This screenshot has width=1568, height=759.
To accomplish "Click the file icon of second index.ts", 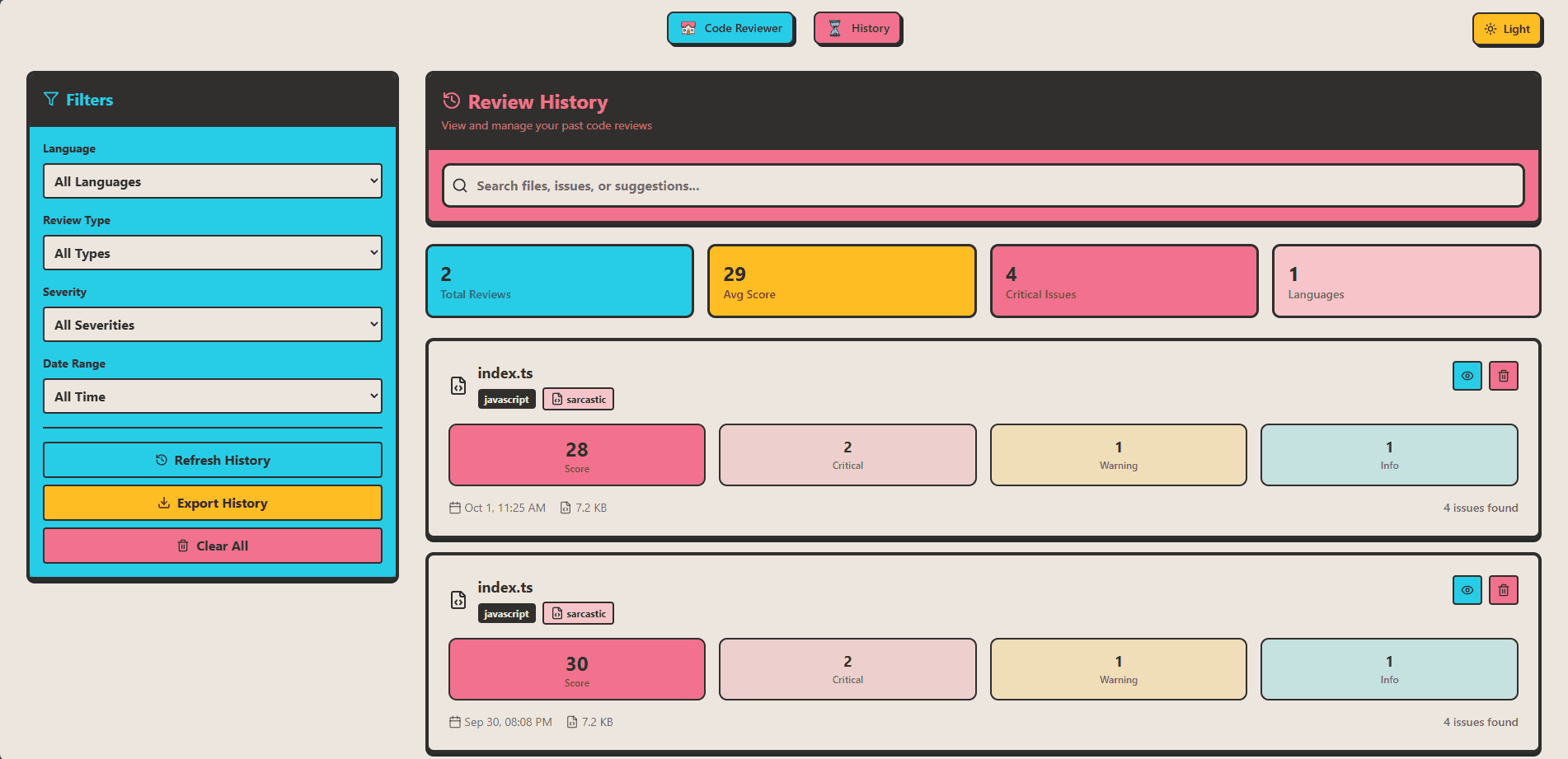I will coord(458,600).
